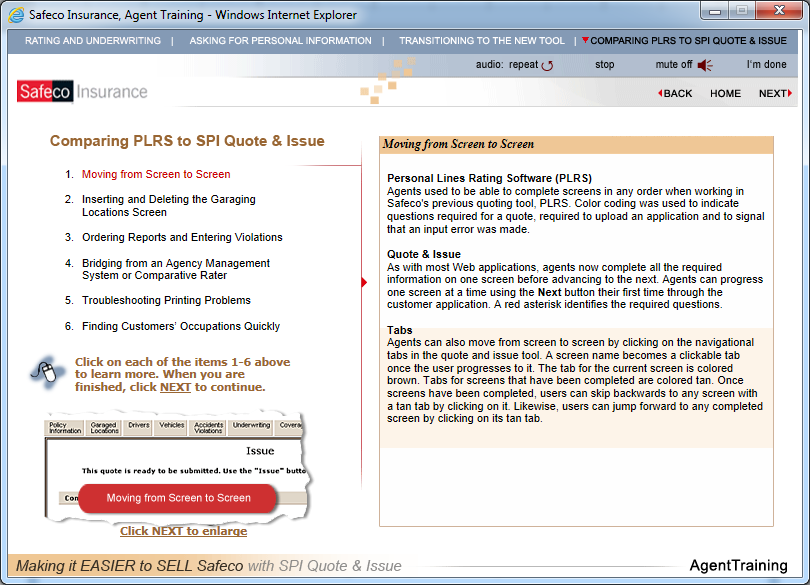Stop the audio playback
This screenshot has width=810, height=585.
(x=604, y=65)
